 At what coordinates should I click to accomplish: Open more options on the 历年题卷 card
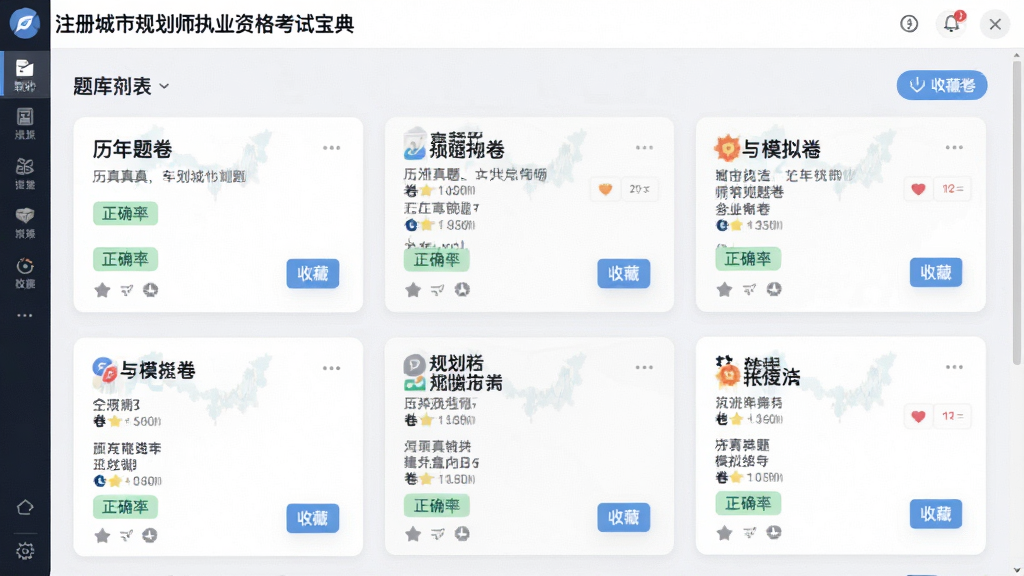[332, 148]
